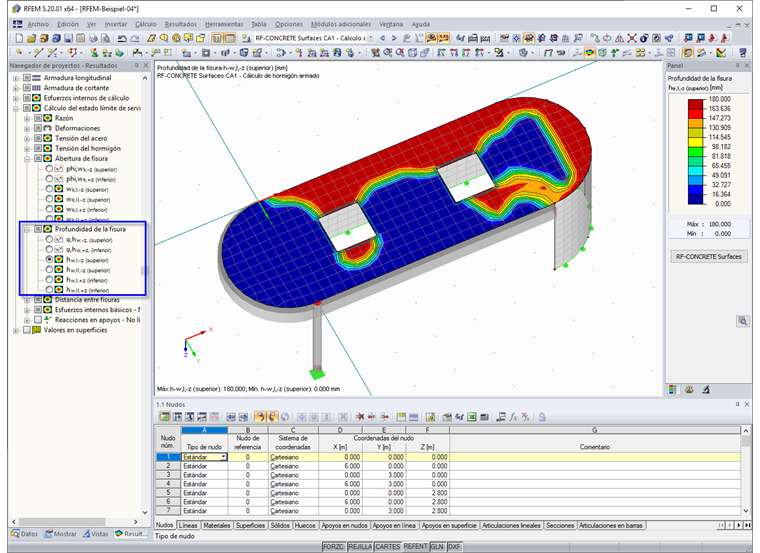Screen dimensions: 760x553
Task: Click the dark blue 0.000 legend color
Action: 696,199
